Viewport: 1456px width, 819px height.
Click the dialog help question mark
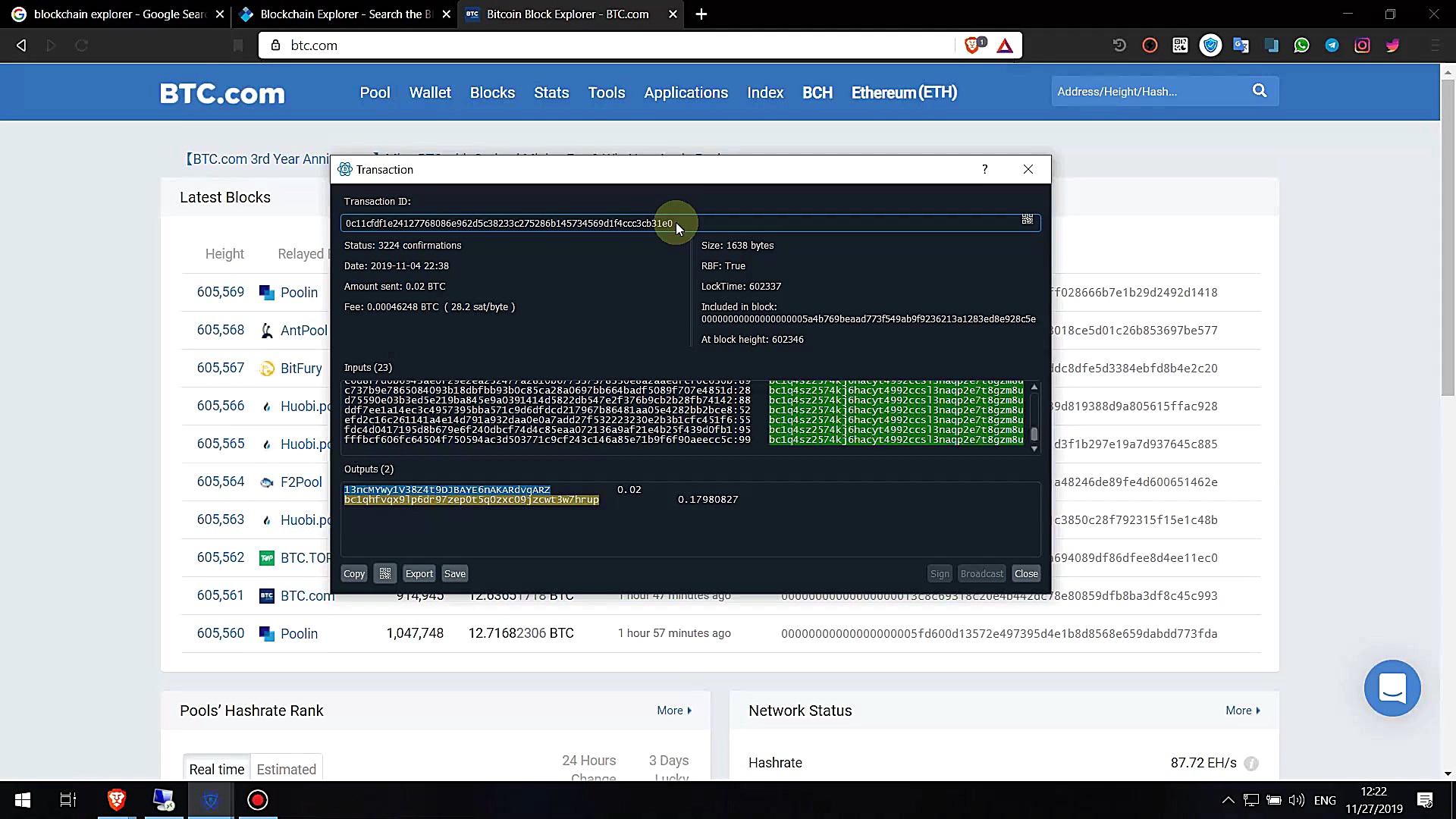[x=984, y=169]
